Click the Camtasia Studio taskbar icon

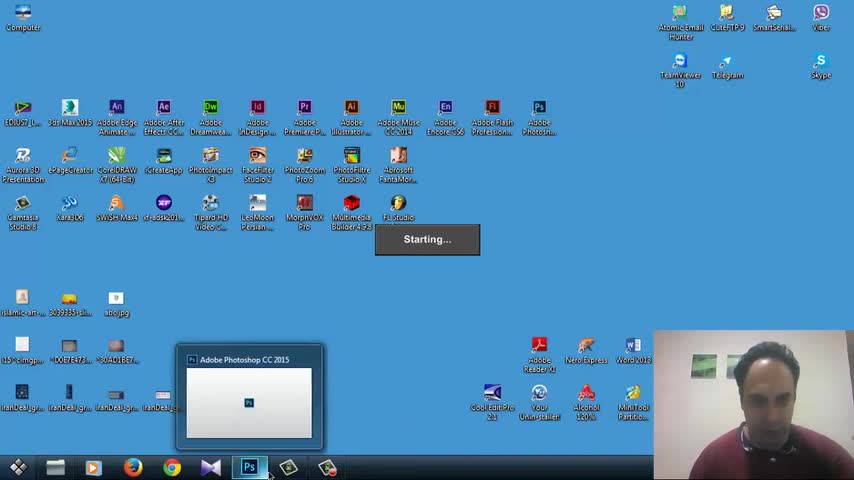coord(289,467)
